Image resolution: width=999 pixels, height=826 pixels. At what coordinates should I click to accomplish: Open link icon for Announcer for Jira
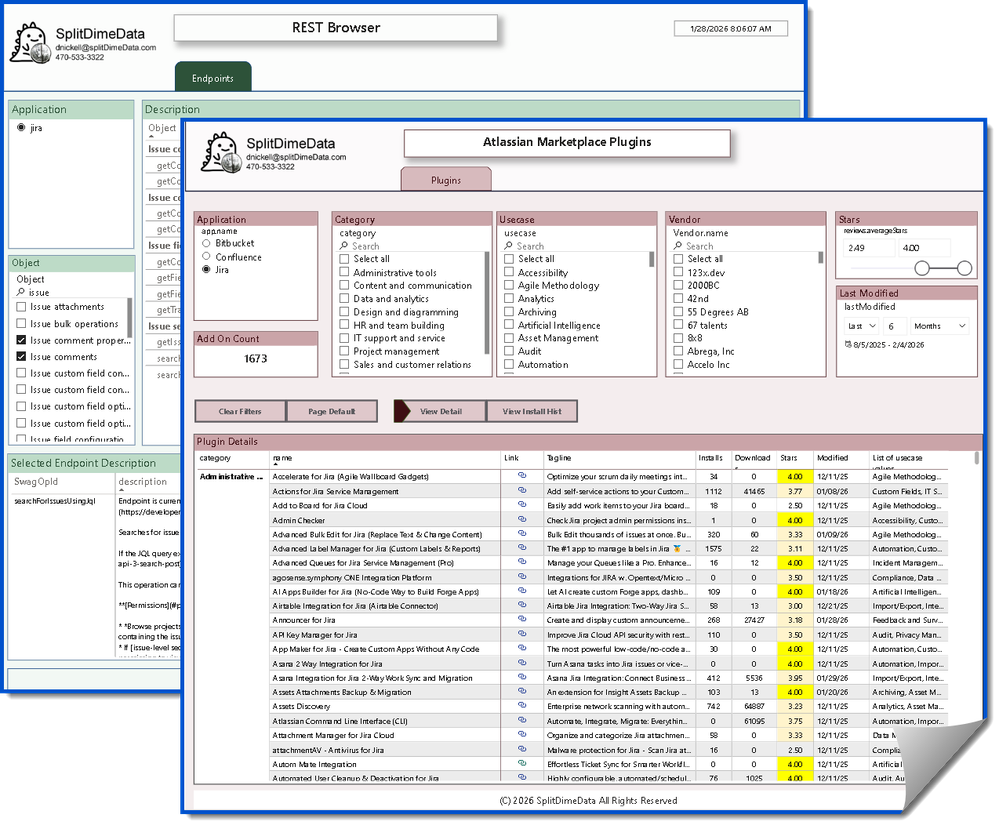(x=522, y=619)
